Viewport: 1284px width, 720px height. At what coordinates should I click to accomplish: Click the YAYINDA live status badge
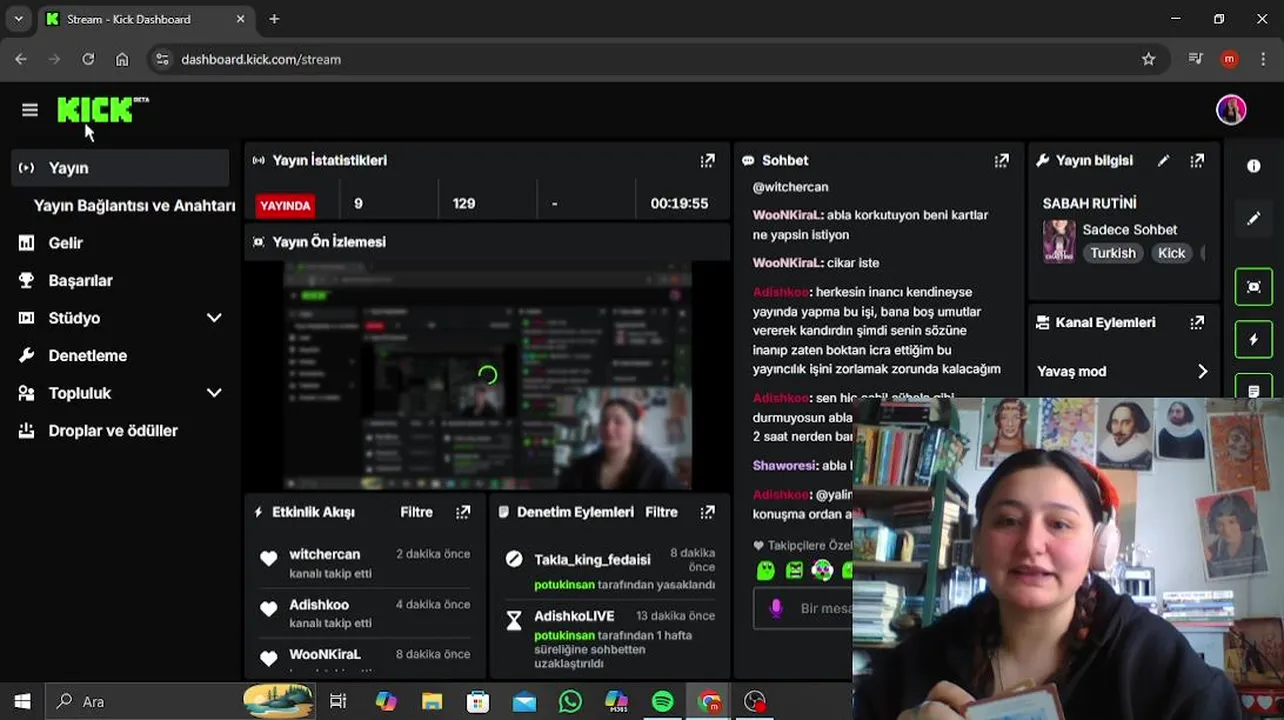point(285,205)
